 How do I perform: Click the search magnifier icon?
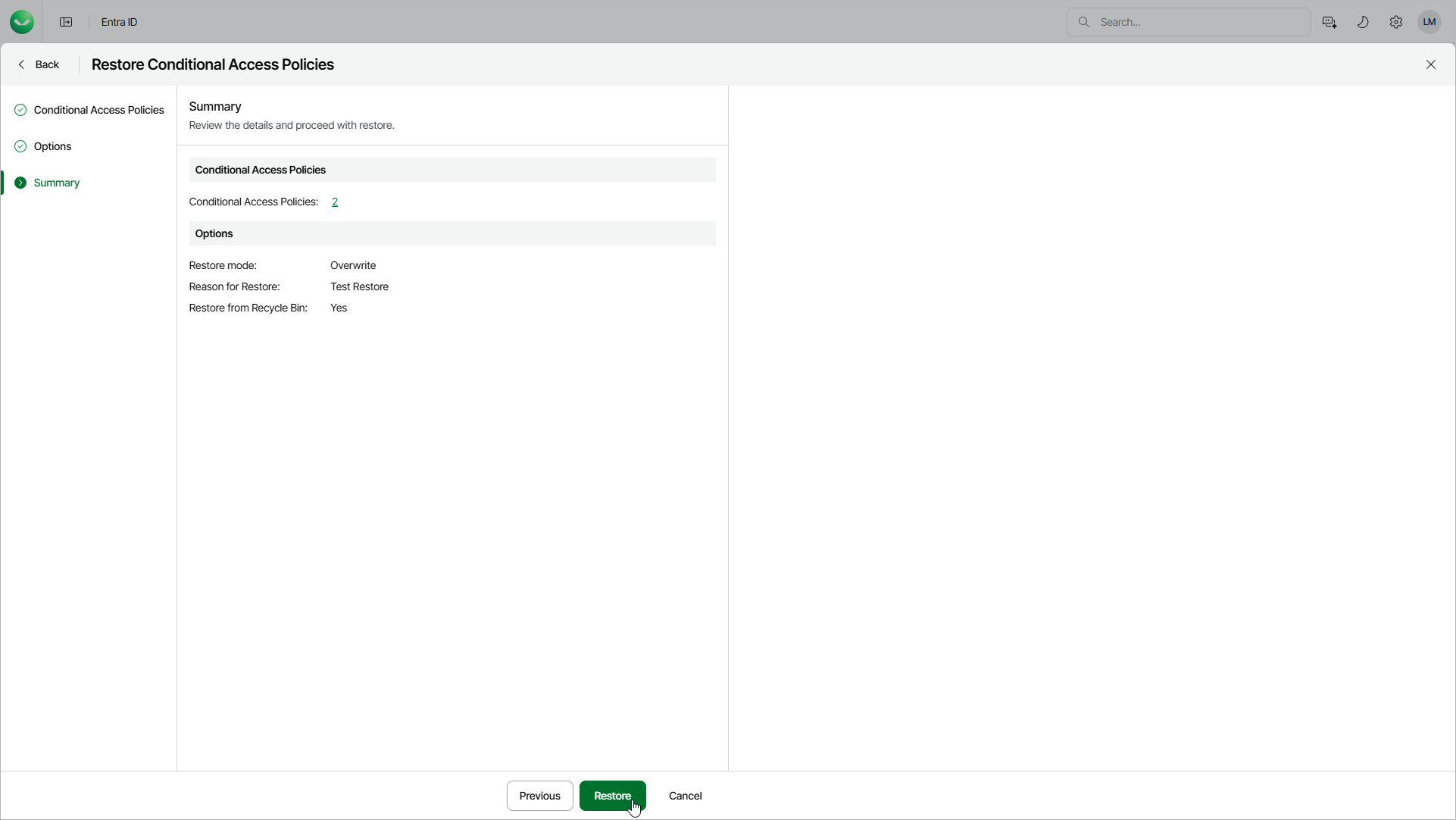pyautogui.click(x=1084, y=22)
